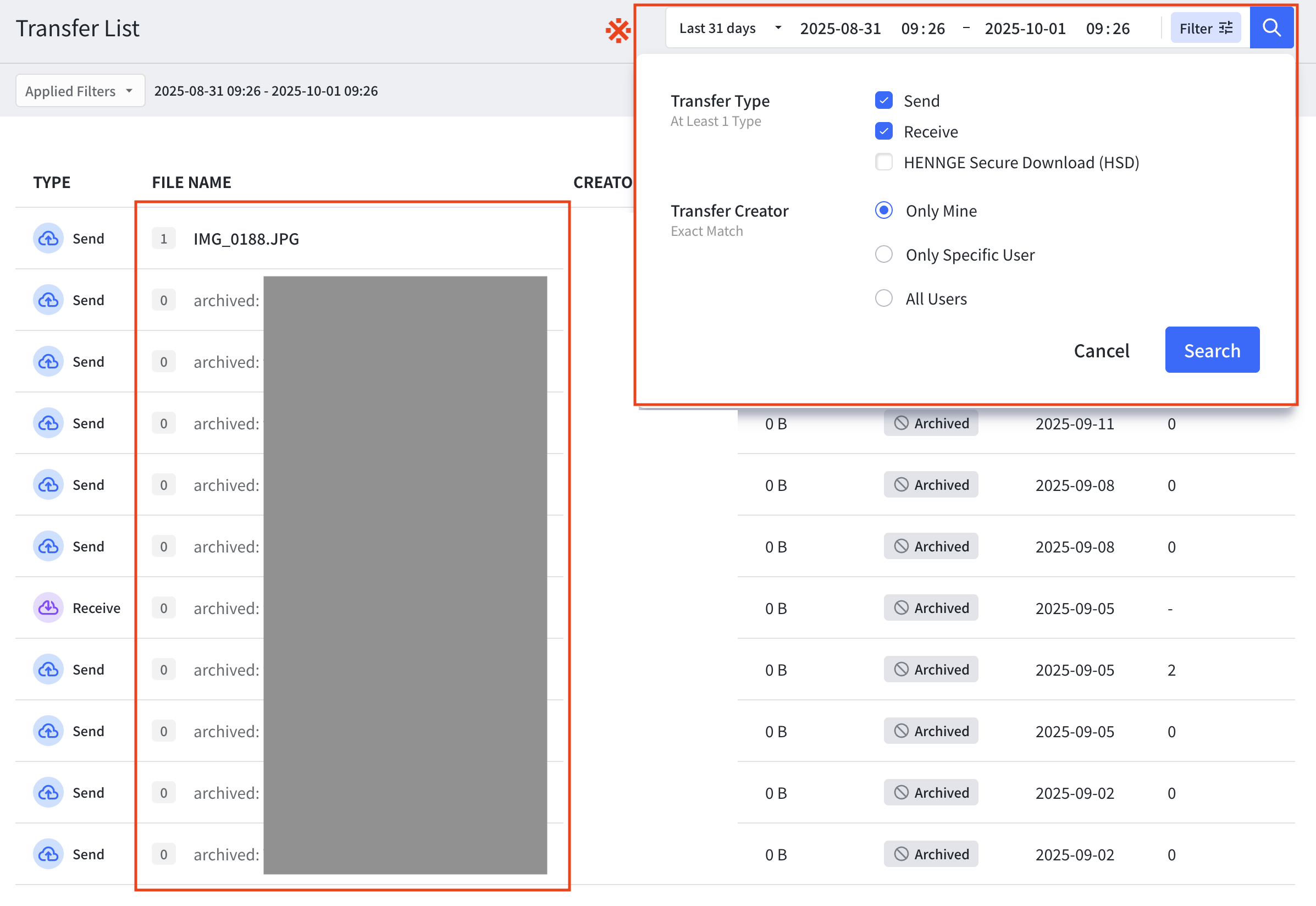The width and height of the screenshot is (1316, 906).
Task: Click the Send icon in the 2025-09-11 row
Action: click(48, 423)
